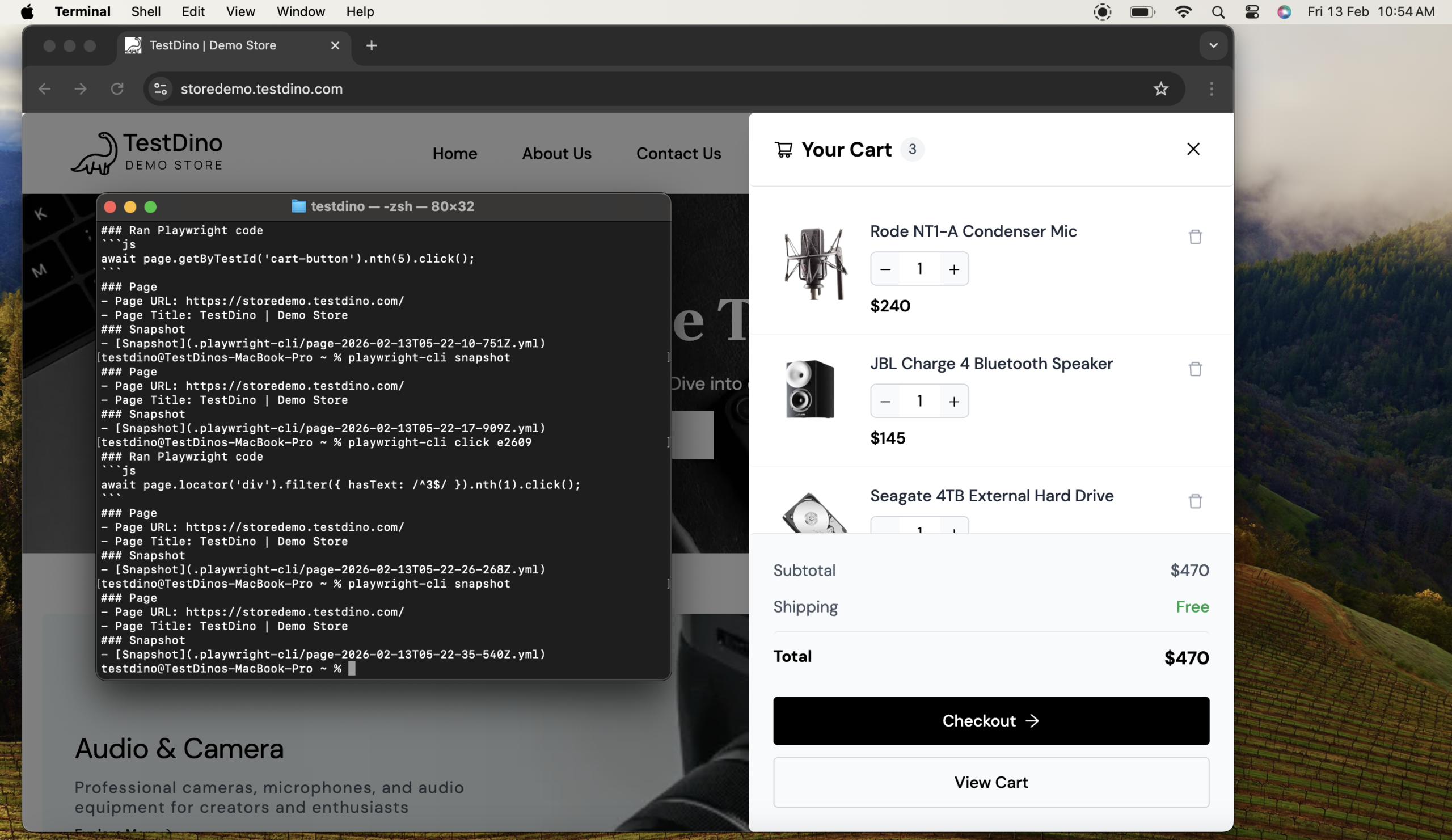Open macOS Control Center in menu bar
The height and width of the screenshot is (840, 1452).
coord(1251,12)
